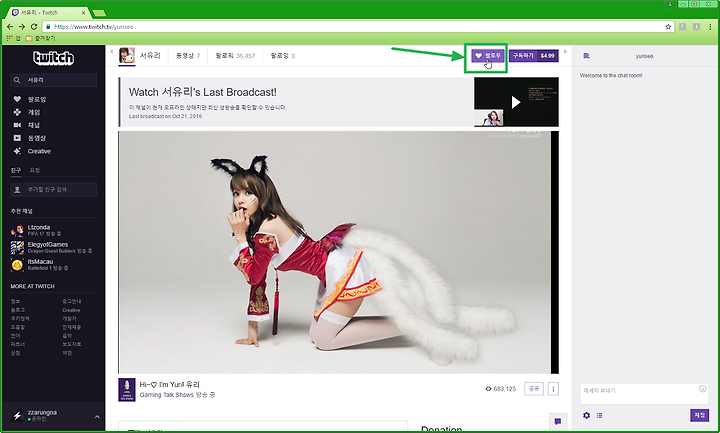Open the Apps bookmarks shortcut

click(13, 38)
